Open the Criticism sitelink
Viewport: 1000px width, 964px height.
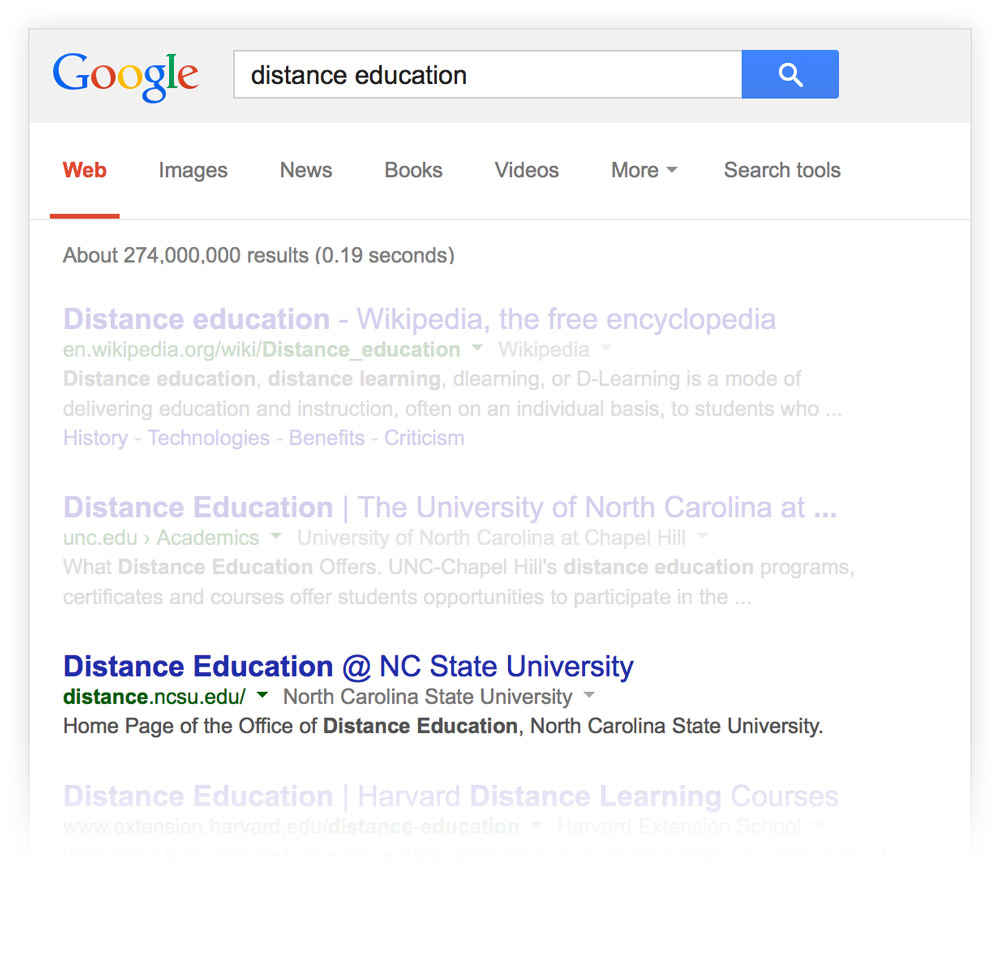coord(424,438)
